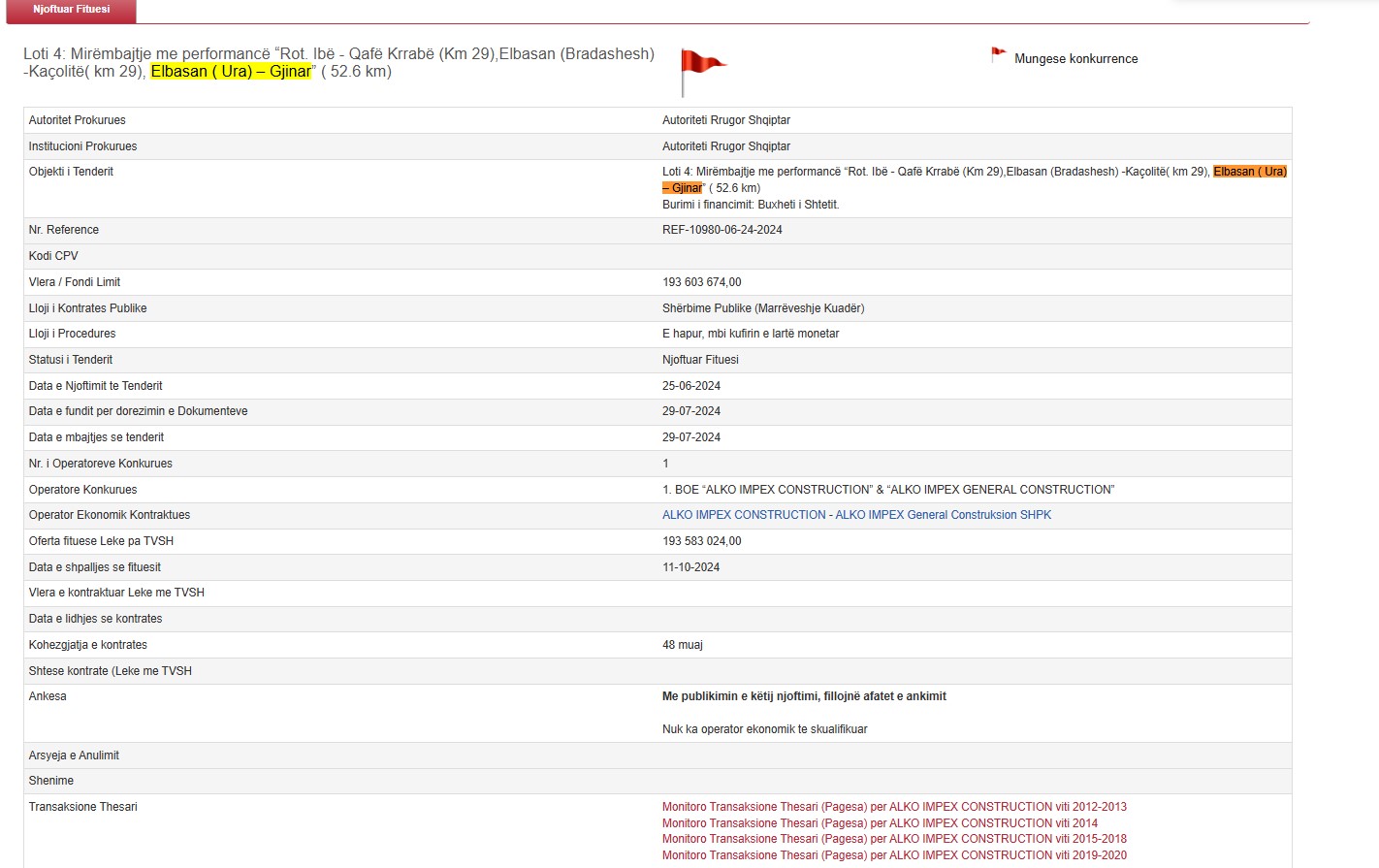Viewport: 1379px width, 868px height.
Task: Click orange highlighted text in Objekti i Tenderit
Action: point(1249,172)
